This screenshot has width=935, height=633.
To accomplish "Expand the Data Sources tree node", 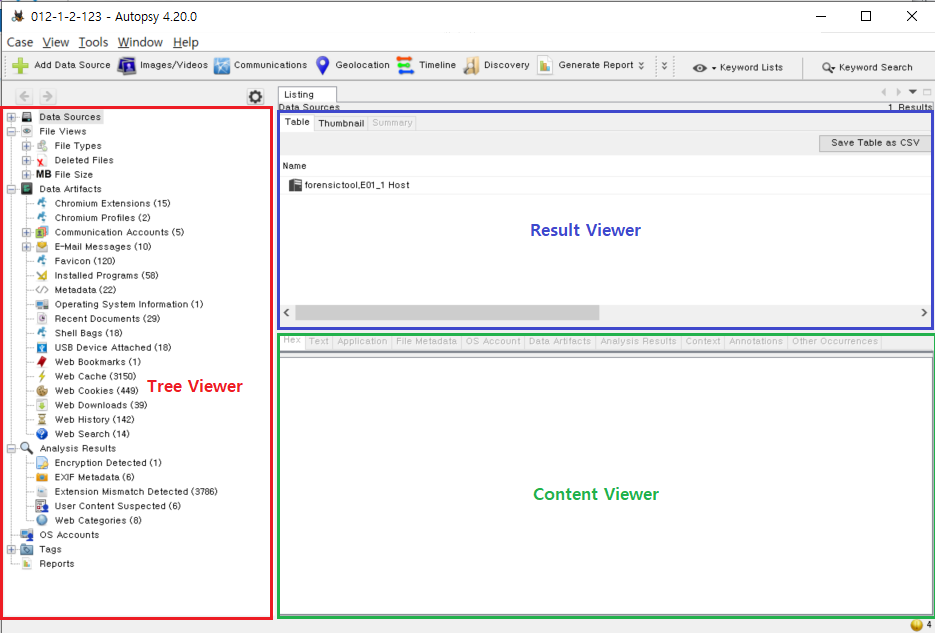I will 11,117.
